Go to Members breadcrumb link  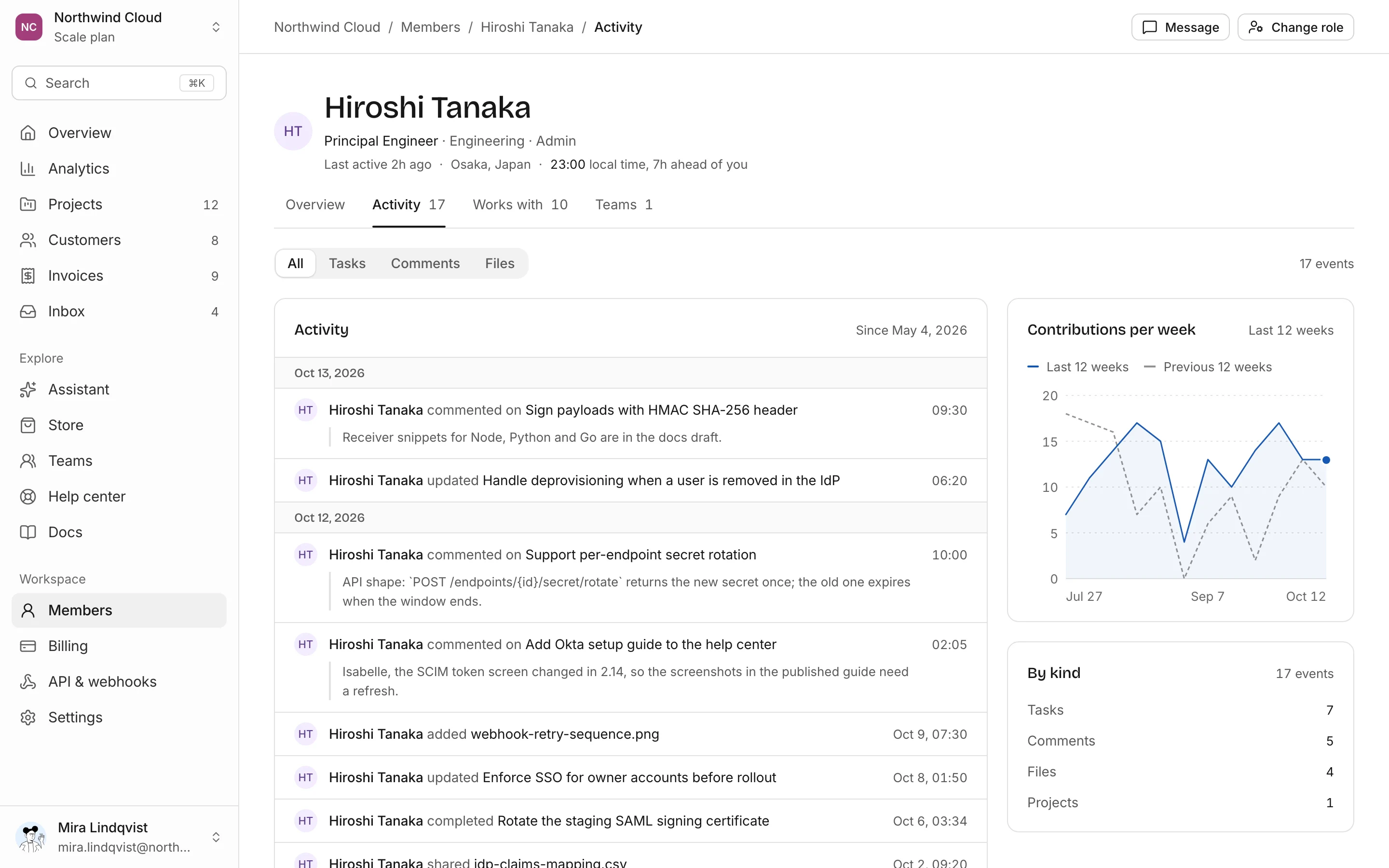coord(430,27)
